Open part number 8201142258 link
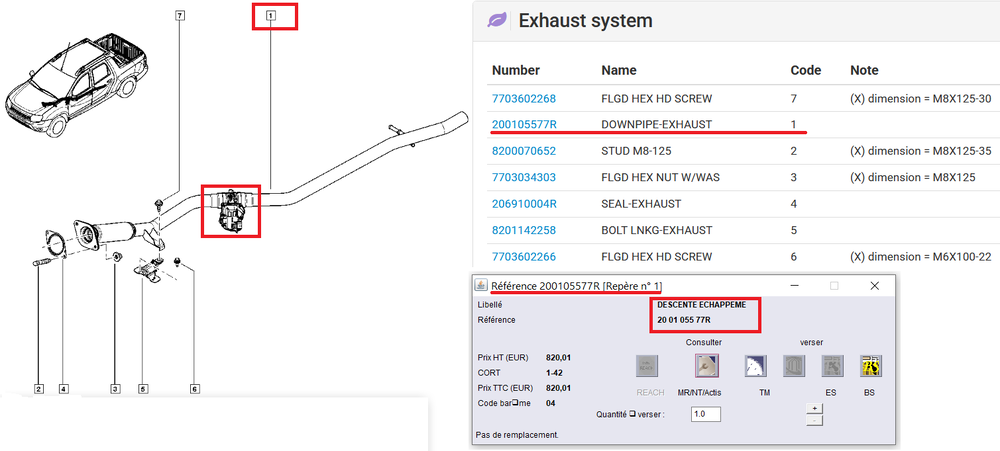The width and height of the screenshot is (1000, 451). pos(523,230)
